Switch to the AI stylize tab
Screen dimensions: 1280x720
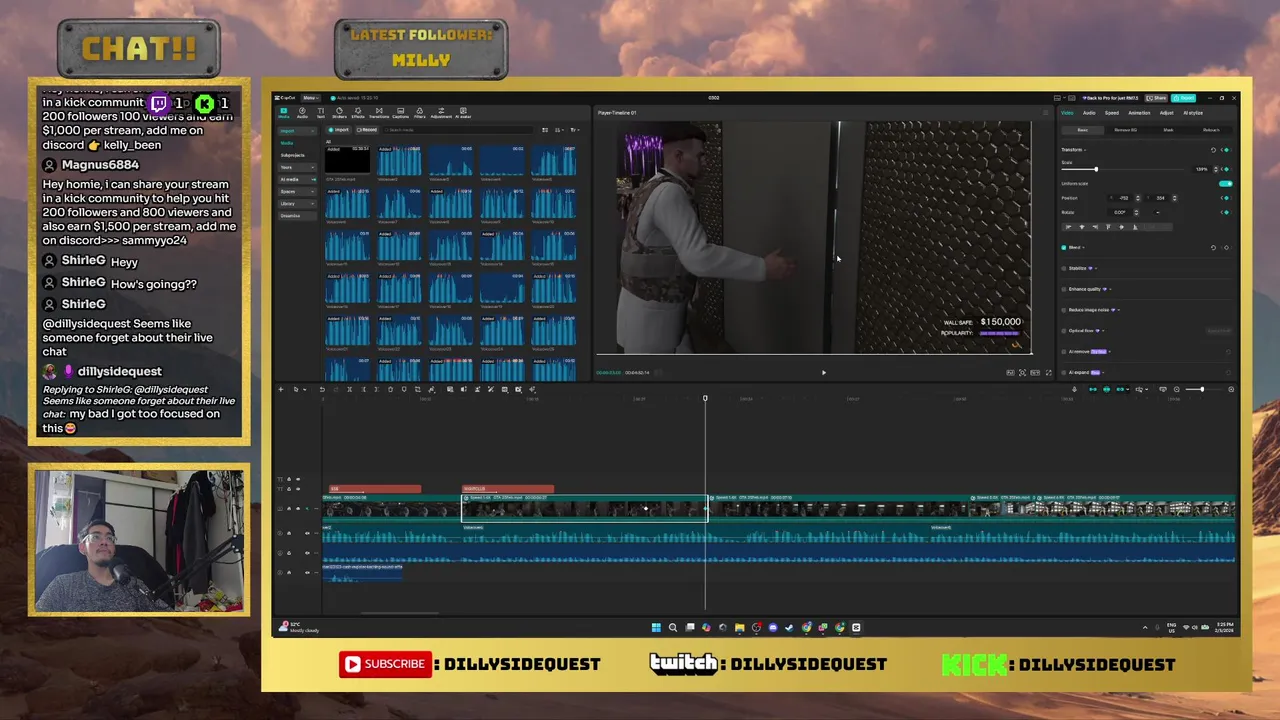tap(1193, 113)
